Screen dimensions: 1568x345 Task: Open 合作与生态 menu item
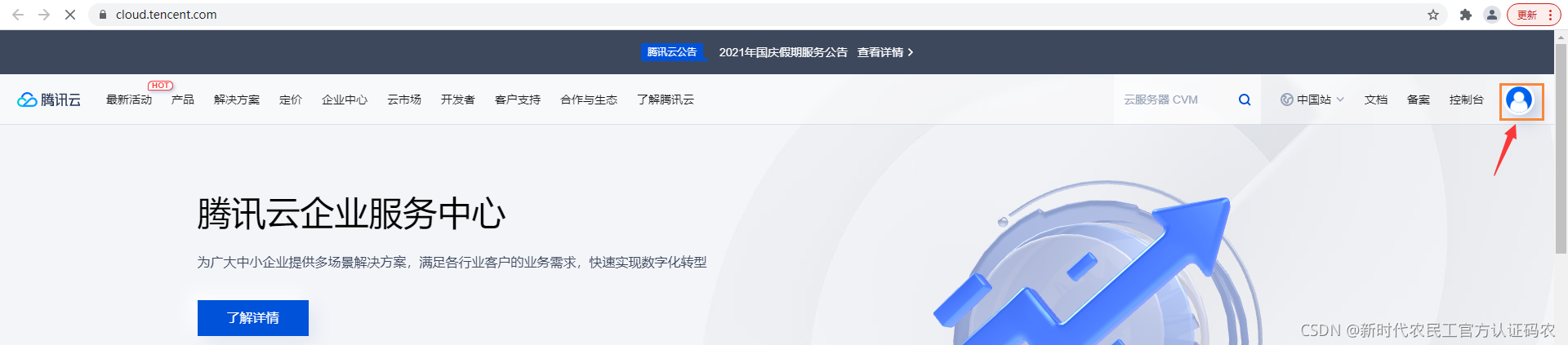point(589,100)
